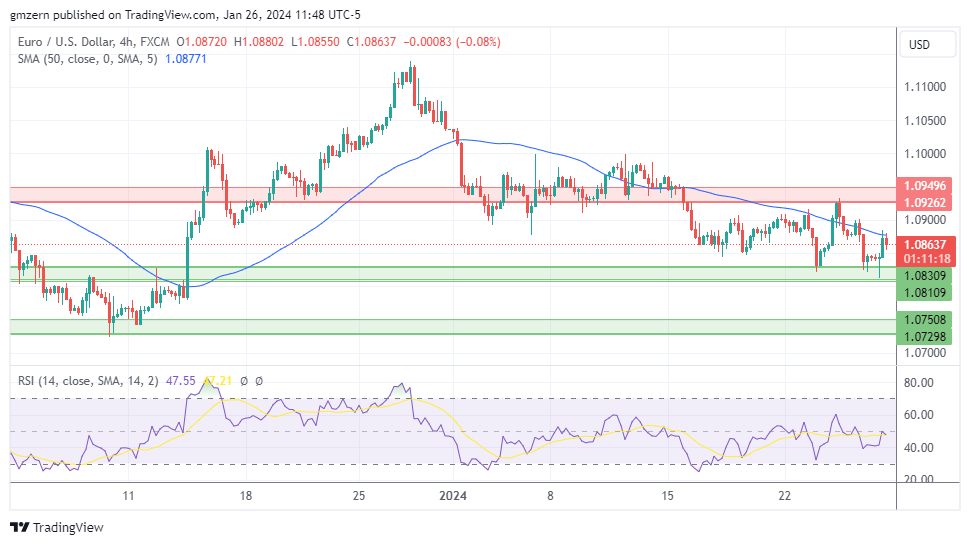Image resolution: width=970 pixels, height=545 pixels.
Task: Click the 8 date label on time axis
Action: [x=550, y=496]
